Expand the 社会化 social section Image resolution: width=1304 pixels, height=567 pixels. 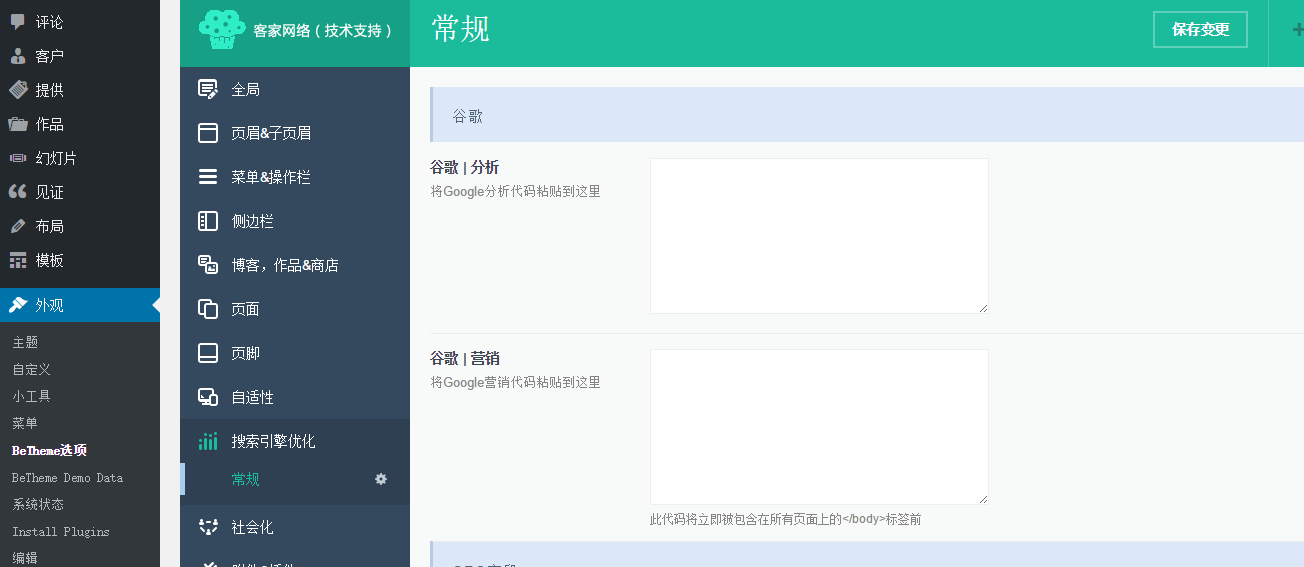click(252, 527)
